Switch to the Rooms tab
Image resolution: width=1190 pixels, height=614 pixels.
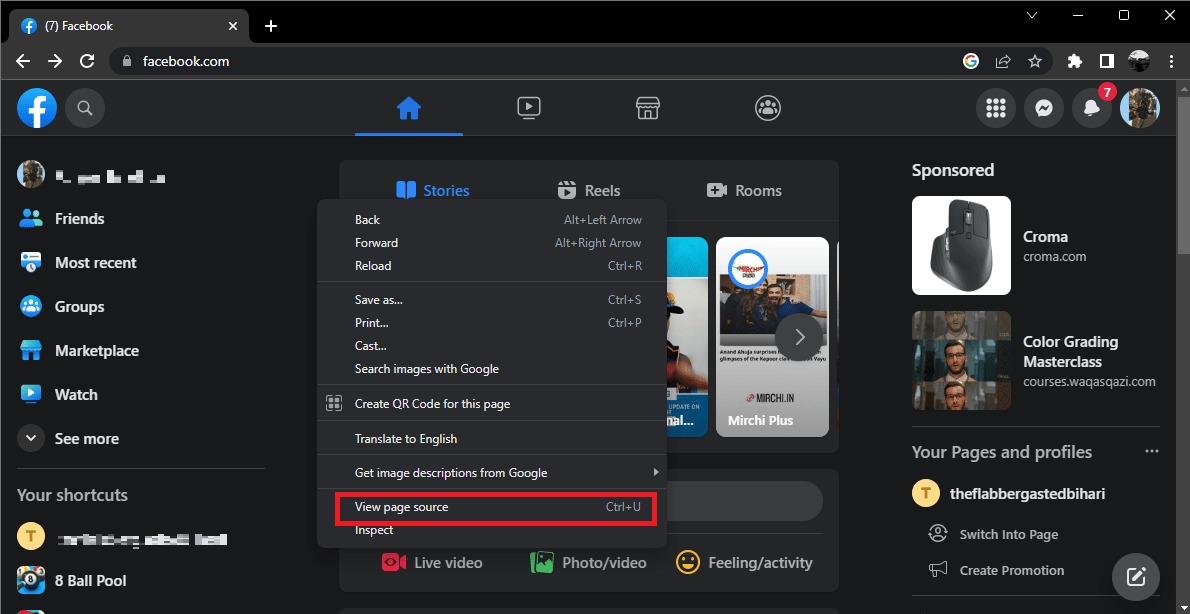[x=744, y=190]
